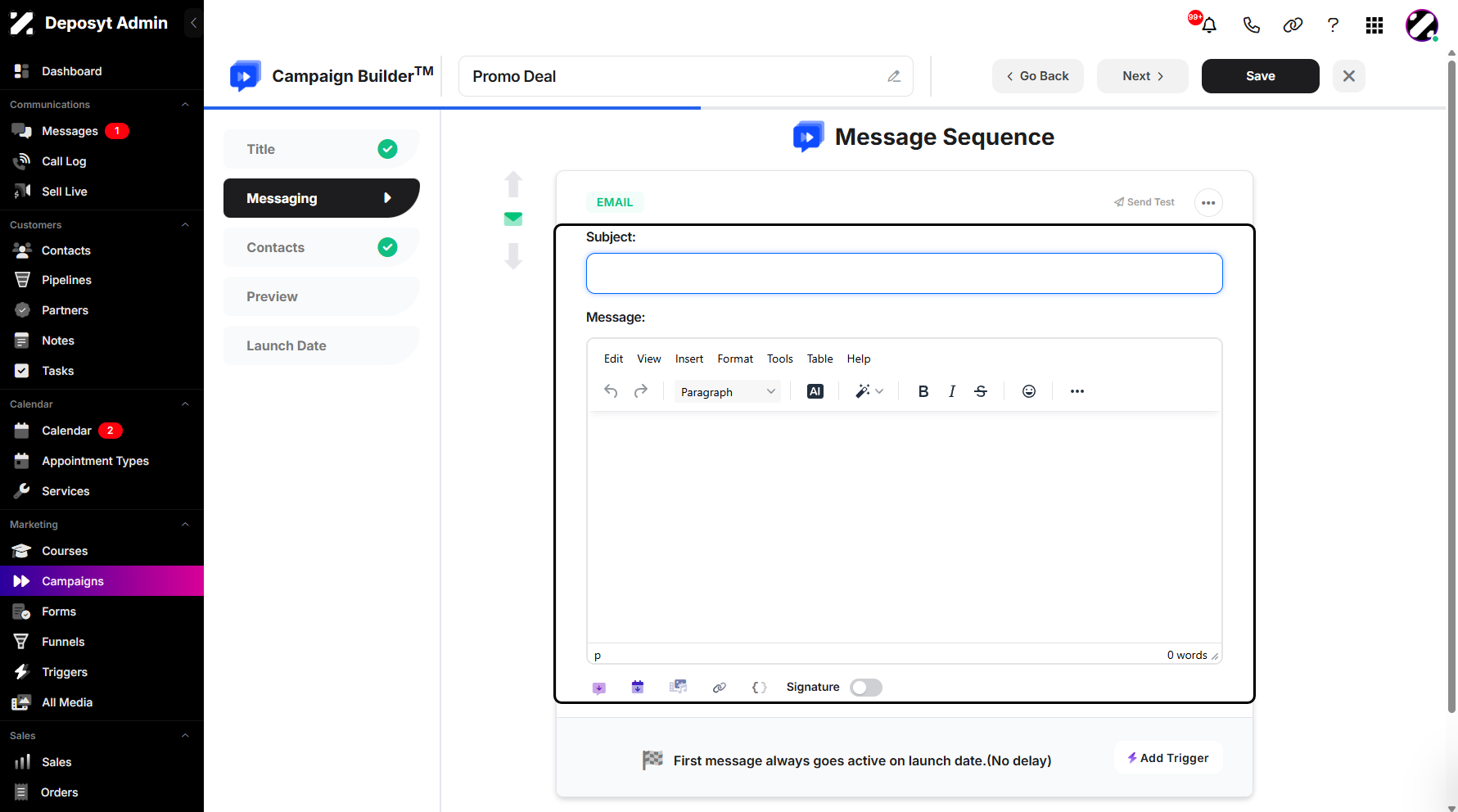The width and height of the screenshot is (1458, 812).
Task: Open the emoji picker
Action: tap(1029, 391)
